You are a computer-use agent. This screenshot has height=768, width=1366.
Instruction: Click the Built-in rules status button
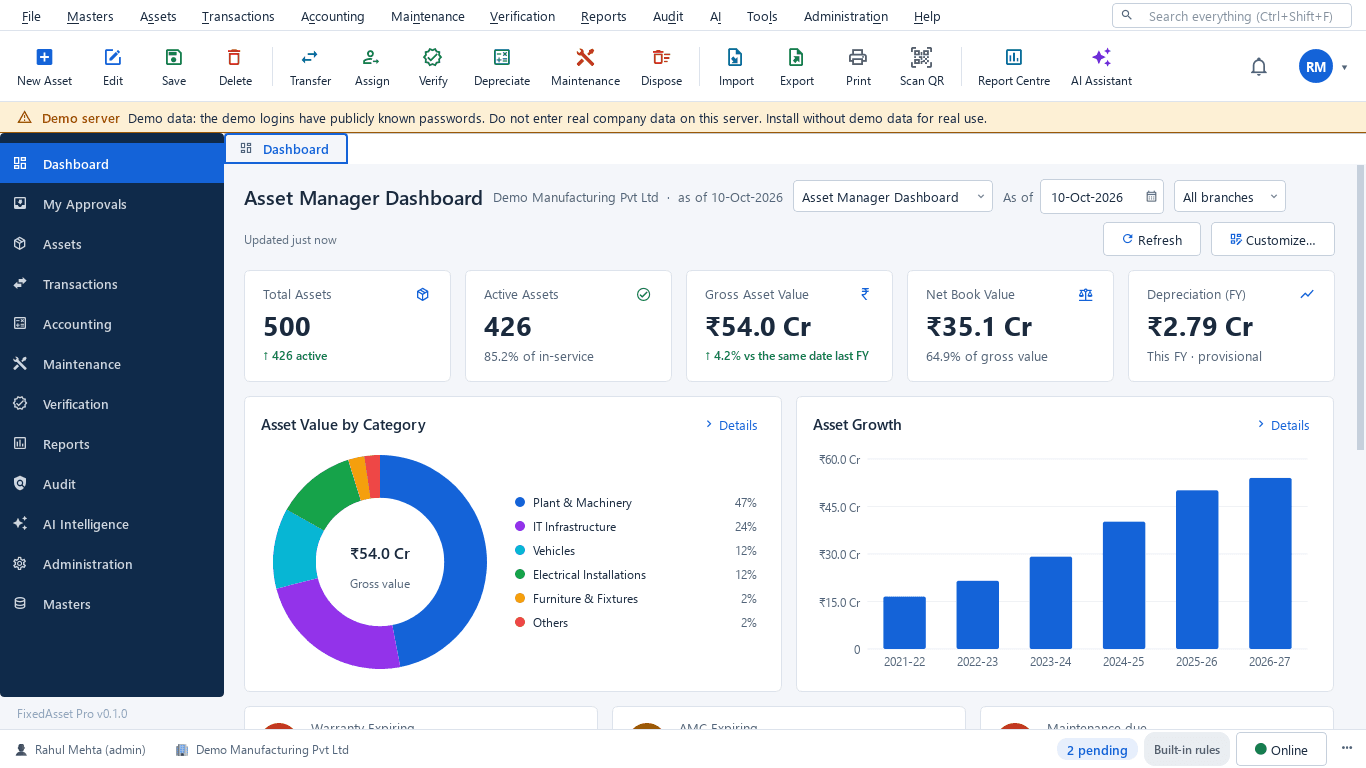1187,750
